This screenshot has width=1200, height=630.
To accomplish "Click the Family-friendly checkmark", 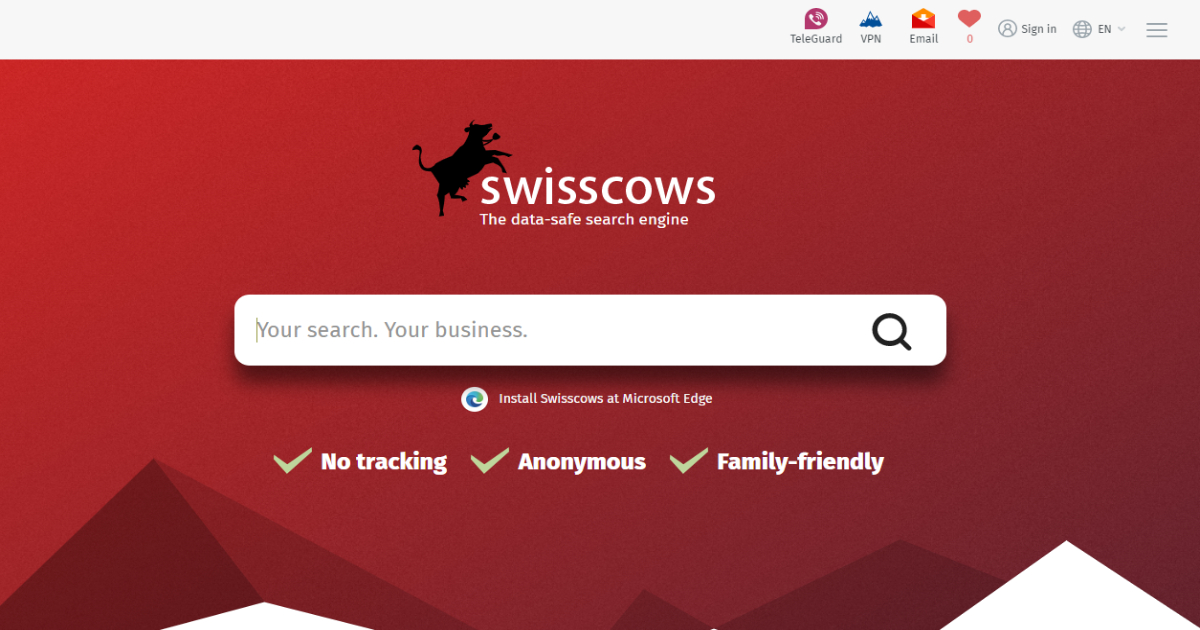I will [689, 460].
